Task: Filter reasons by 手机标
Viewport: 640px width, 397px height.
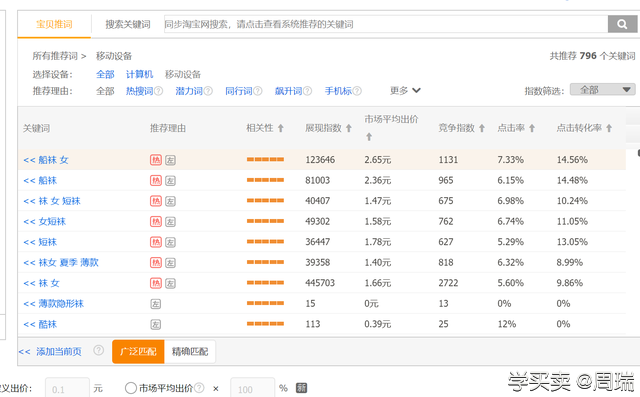Action: (338, 91)
